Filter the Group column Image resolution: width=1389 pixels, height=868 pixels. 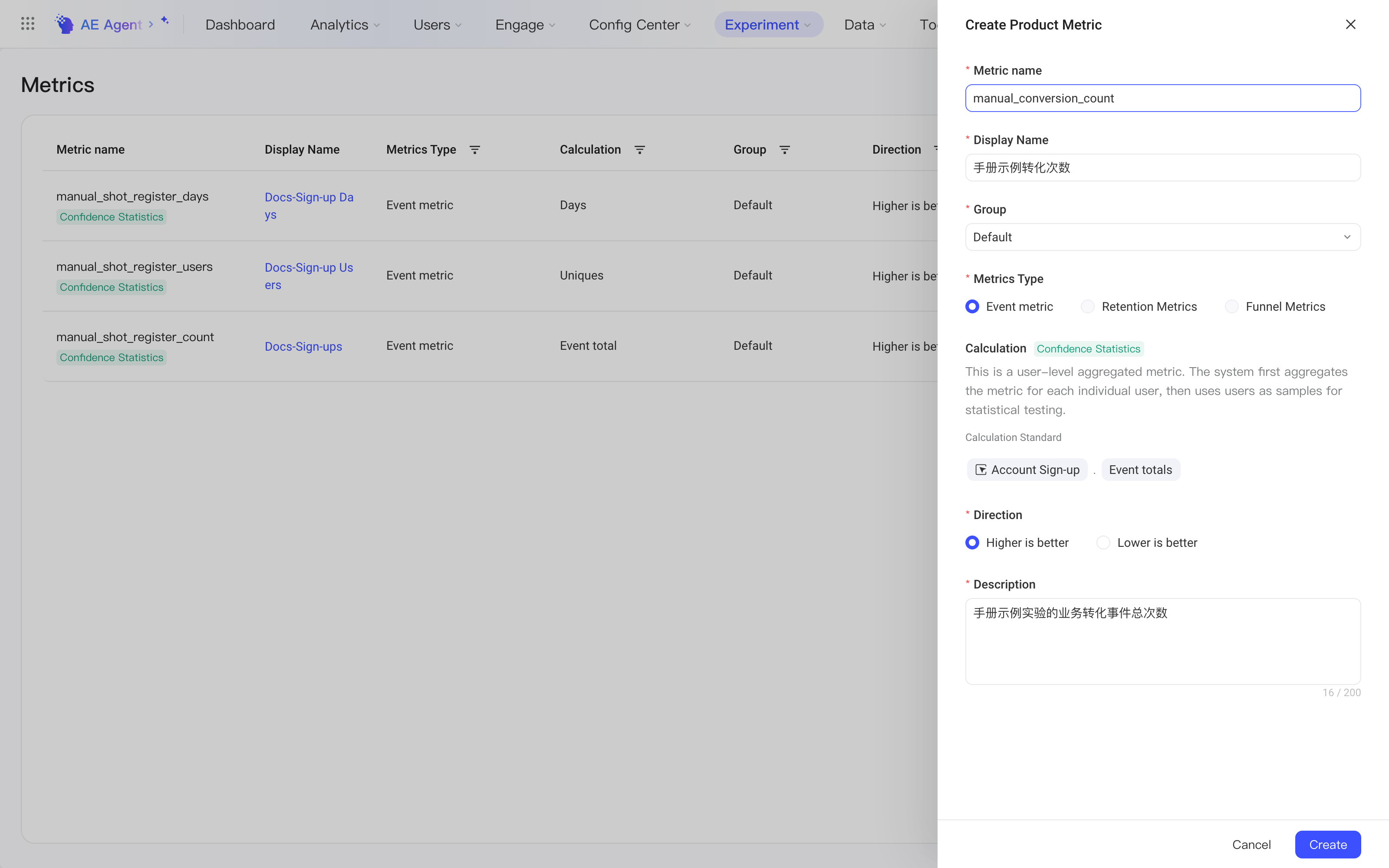785,150
